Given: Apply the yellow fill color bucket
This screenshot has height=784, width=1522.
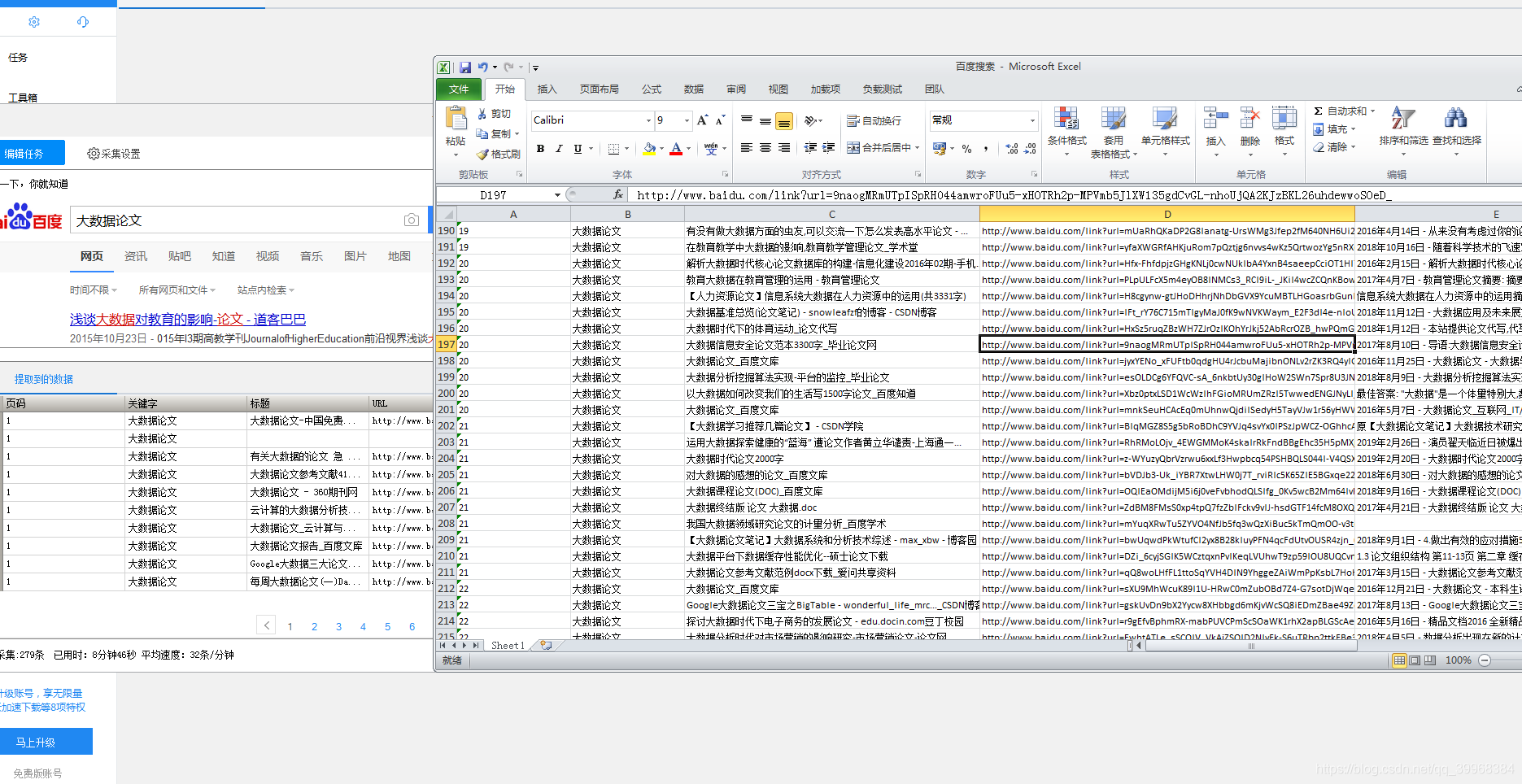Looking at the screenshot, I should pyautogui.click(x=649, y=149).
